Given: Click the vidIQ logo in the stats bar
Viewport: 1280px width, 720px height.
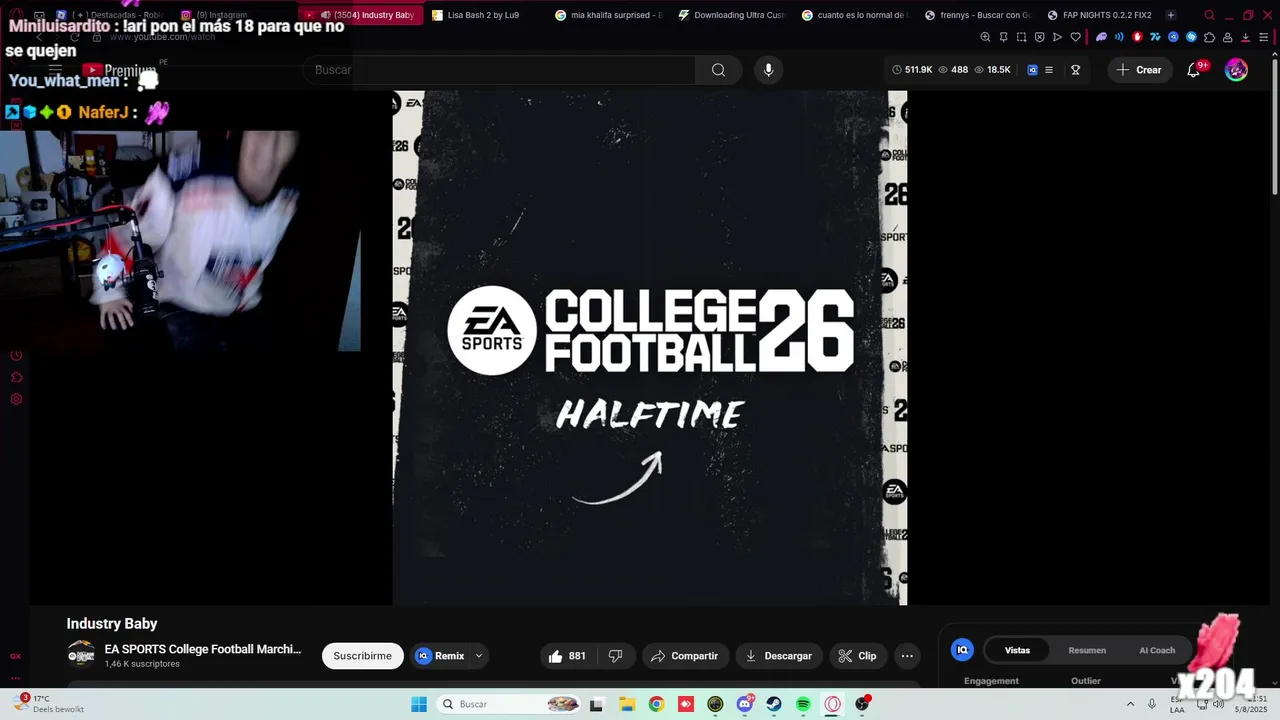Looking at the screenshot, I should [1033, 70].
